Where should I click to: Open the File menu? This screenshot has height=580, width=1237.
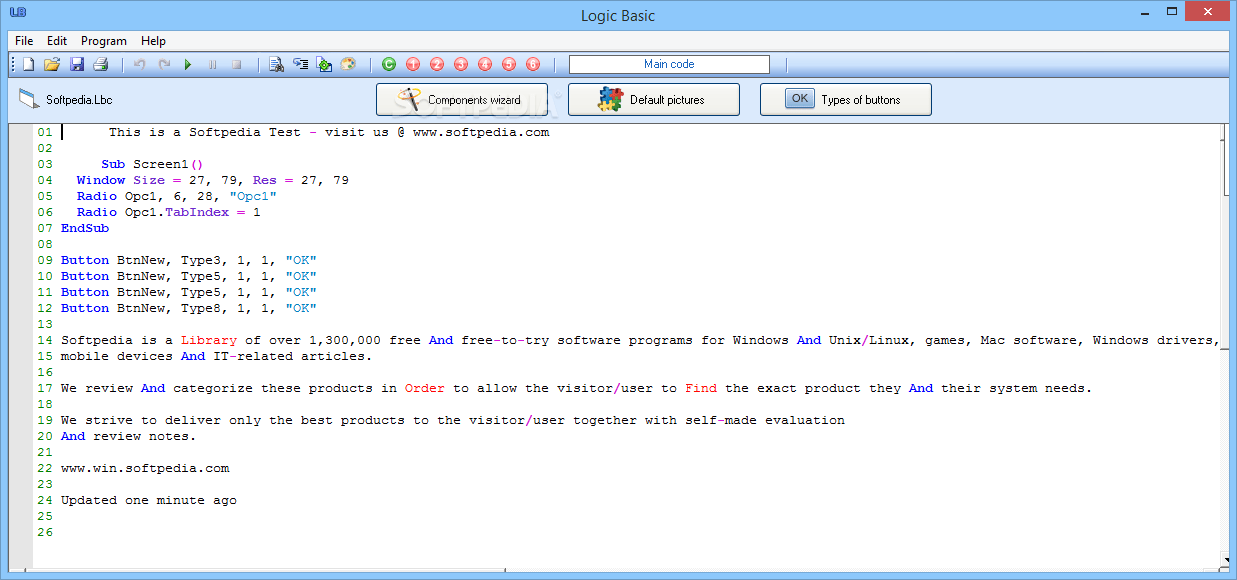pyautogui.click(x=24, y=41)
